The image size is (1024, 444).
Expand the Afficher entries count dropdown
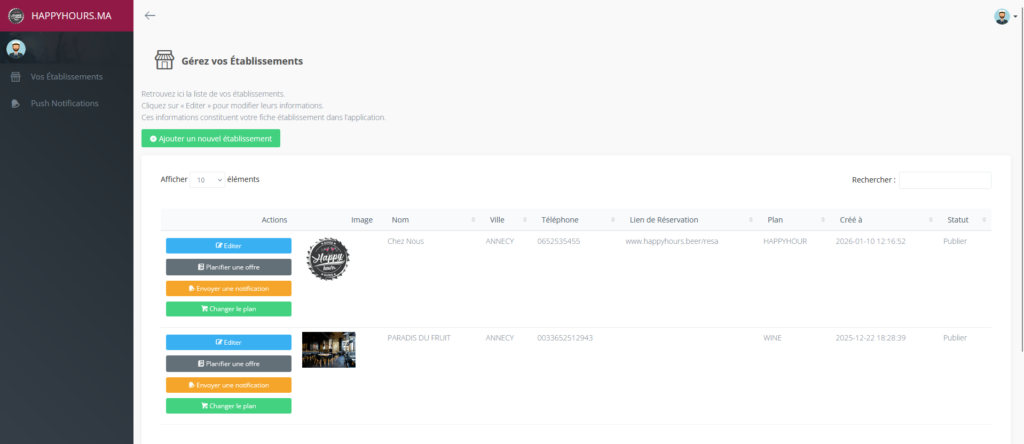pyautogui.click(x=208, y=180)
